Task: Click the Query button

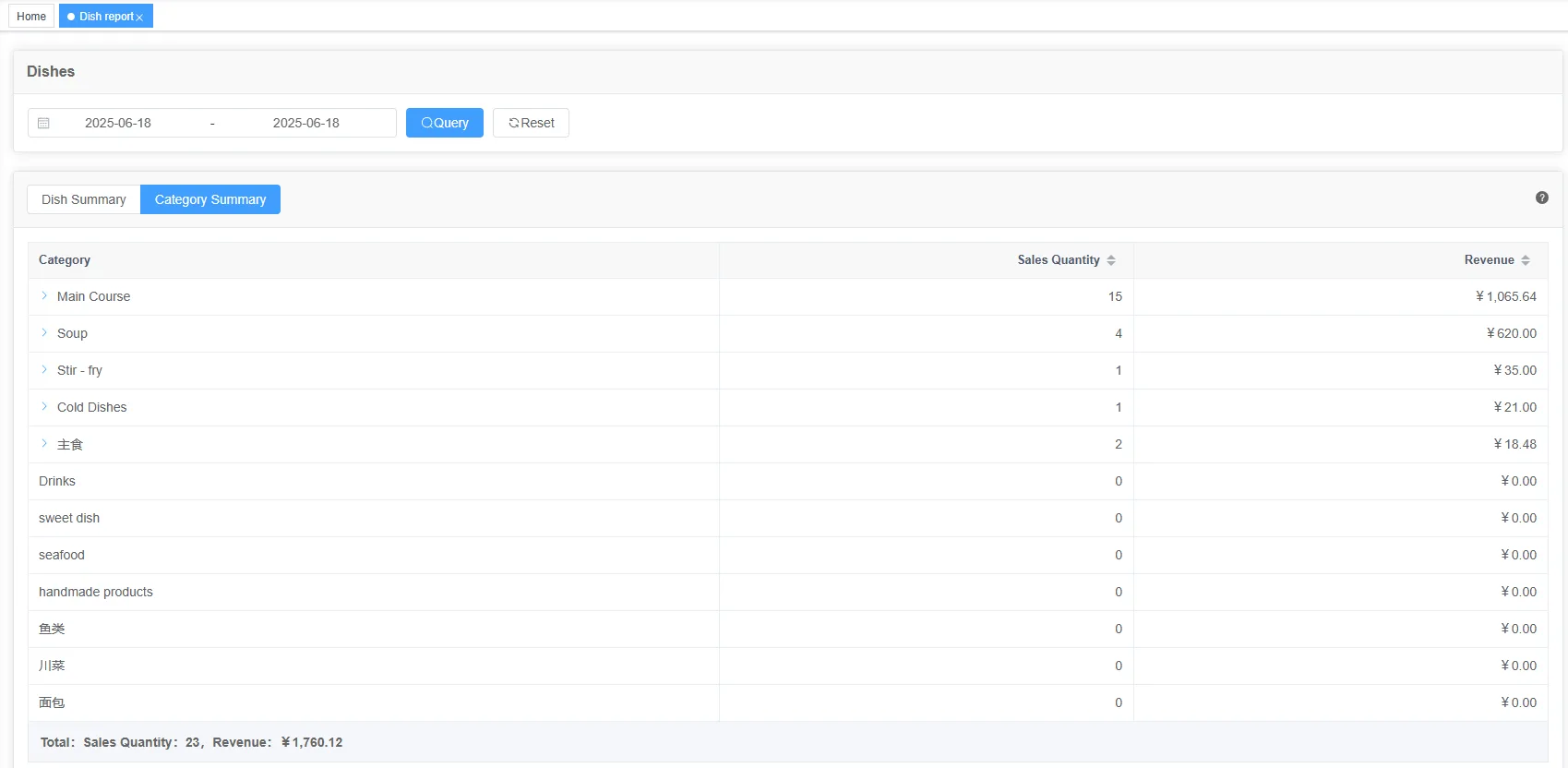Action: click(x=445, y=123)
